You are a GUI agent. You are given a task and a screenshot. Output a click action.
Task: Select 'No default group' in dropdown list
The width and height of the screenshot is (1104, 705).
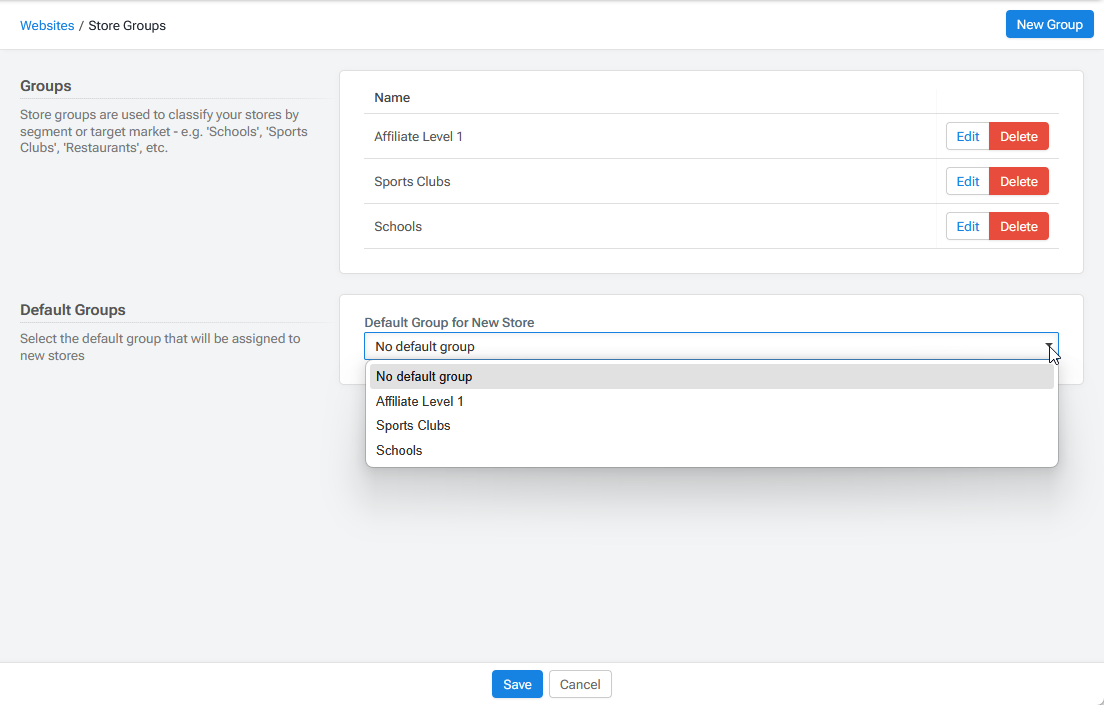tap(424, 377)
